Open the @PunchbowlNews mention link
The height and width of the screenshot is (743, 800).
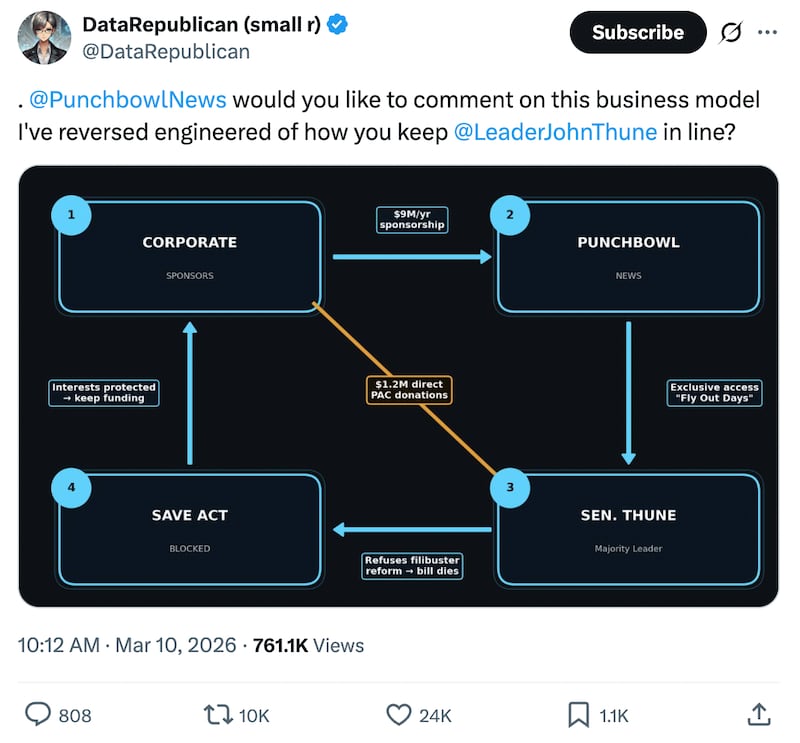(x=128, y=100)
